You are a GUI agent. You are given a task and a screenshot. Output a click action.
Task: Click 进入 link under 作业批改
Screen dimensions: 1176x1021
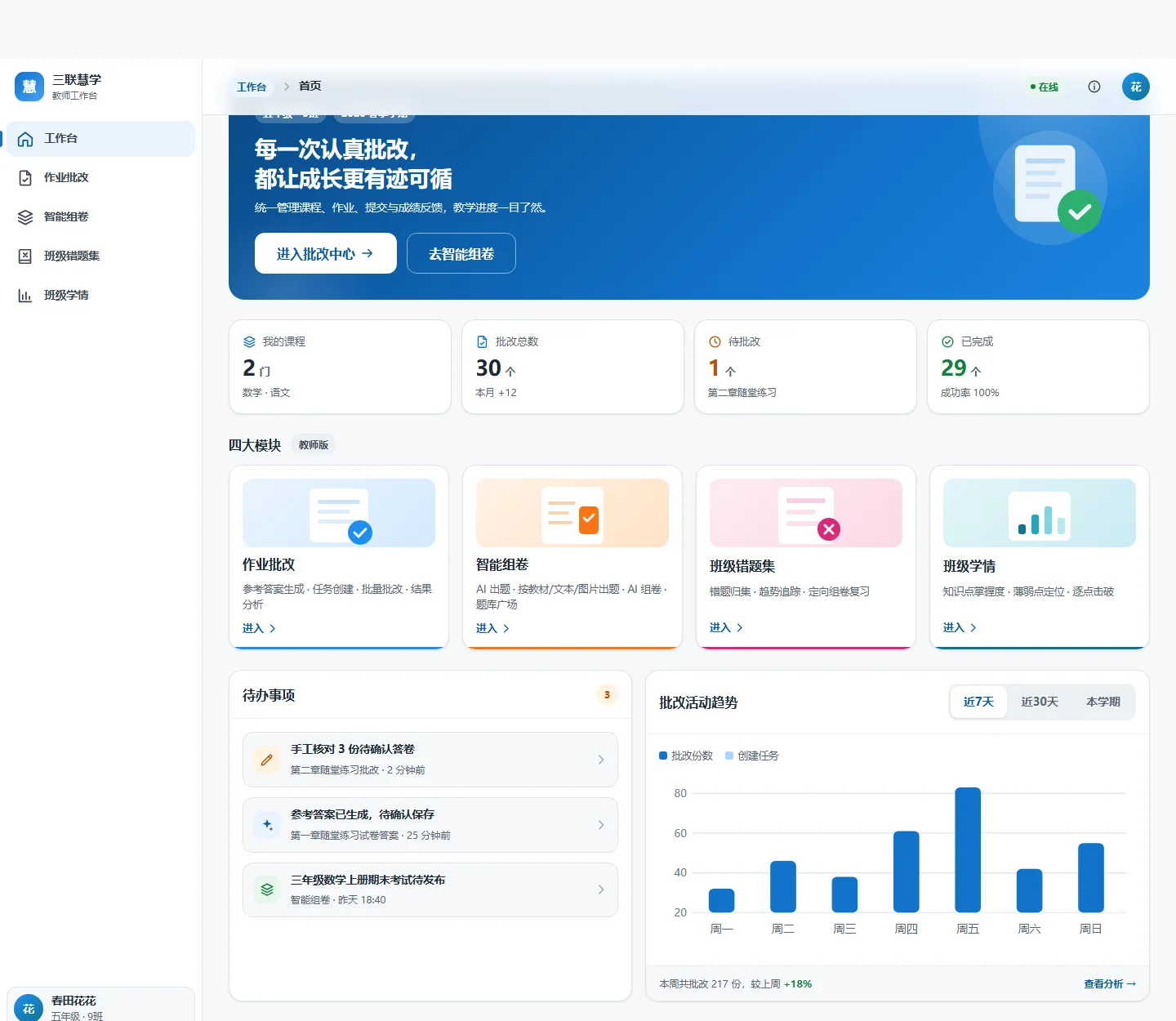pyautogui.click(x=259, y=628)
